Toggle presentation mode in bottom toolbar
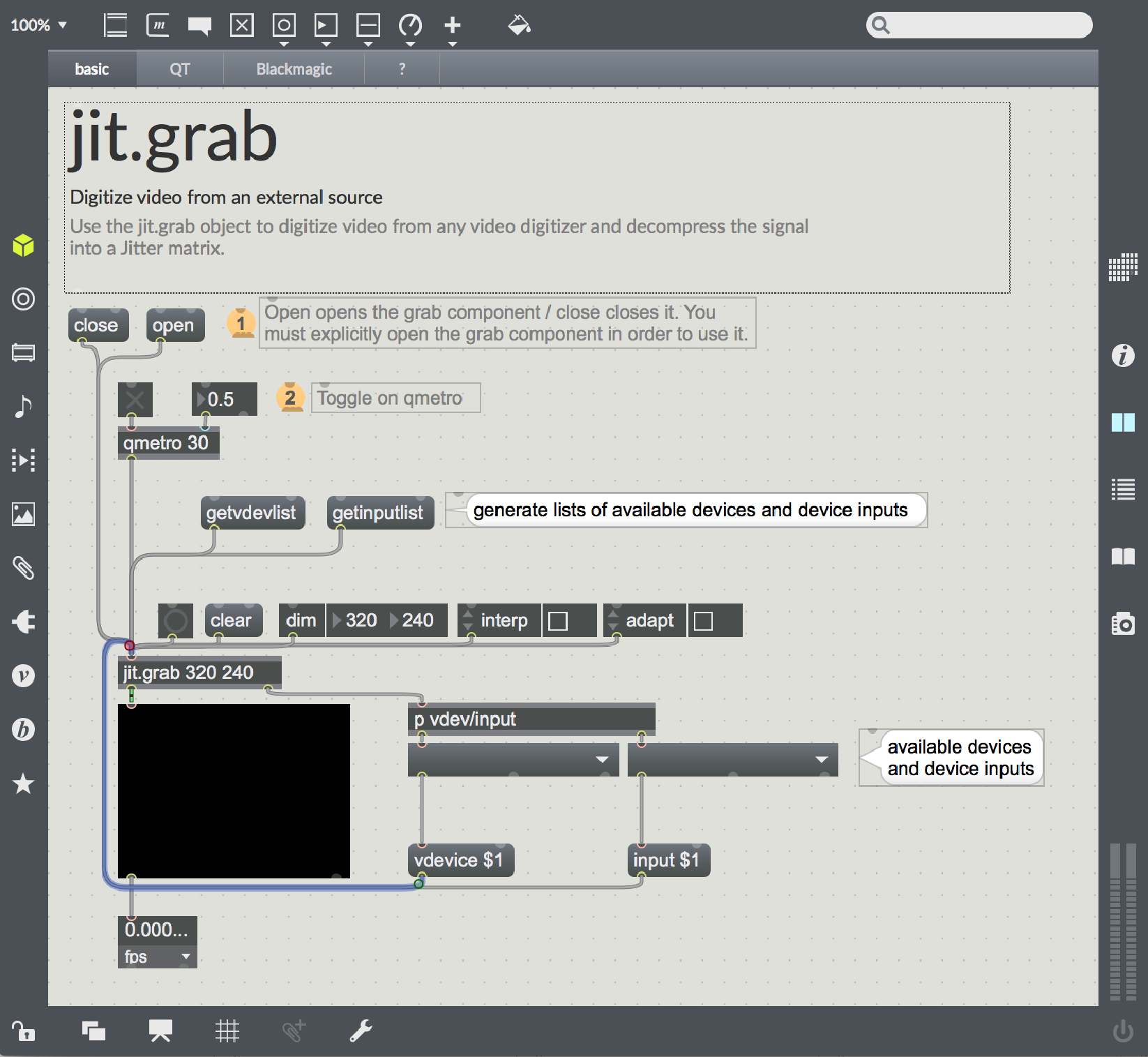This screenshot has width=1148, height=1057. [x=160, y=1030]
